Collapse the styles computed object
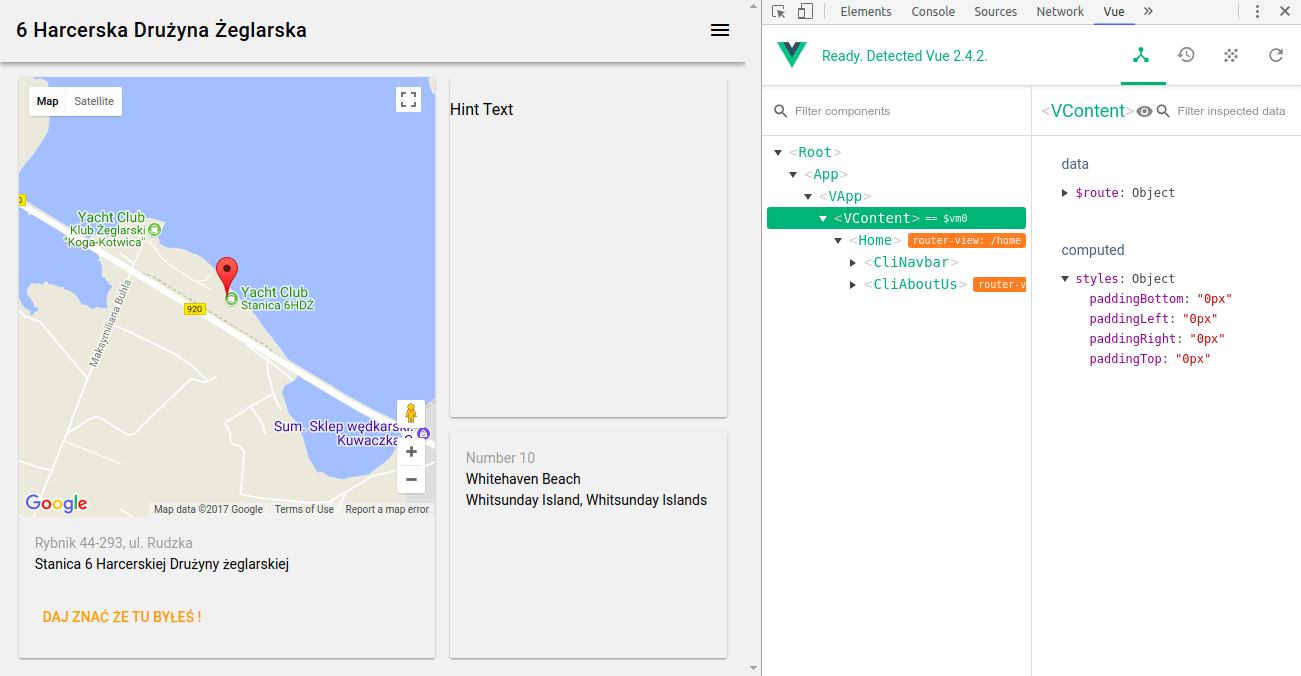Screen dimensions: 1301x676 click(x=1065, y=278)
